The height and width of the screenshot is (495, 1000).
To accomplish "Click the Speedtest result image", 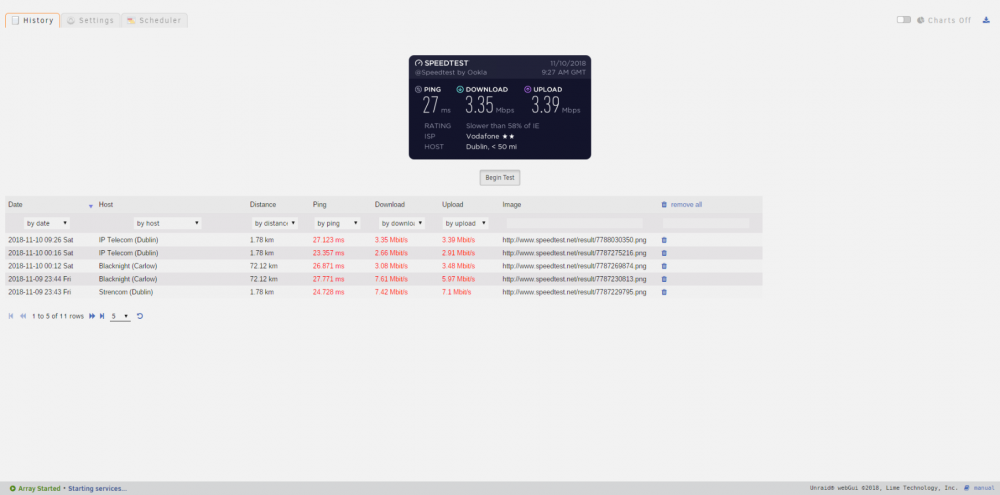I will click(500, 107).
